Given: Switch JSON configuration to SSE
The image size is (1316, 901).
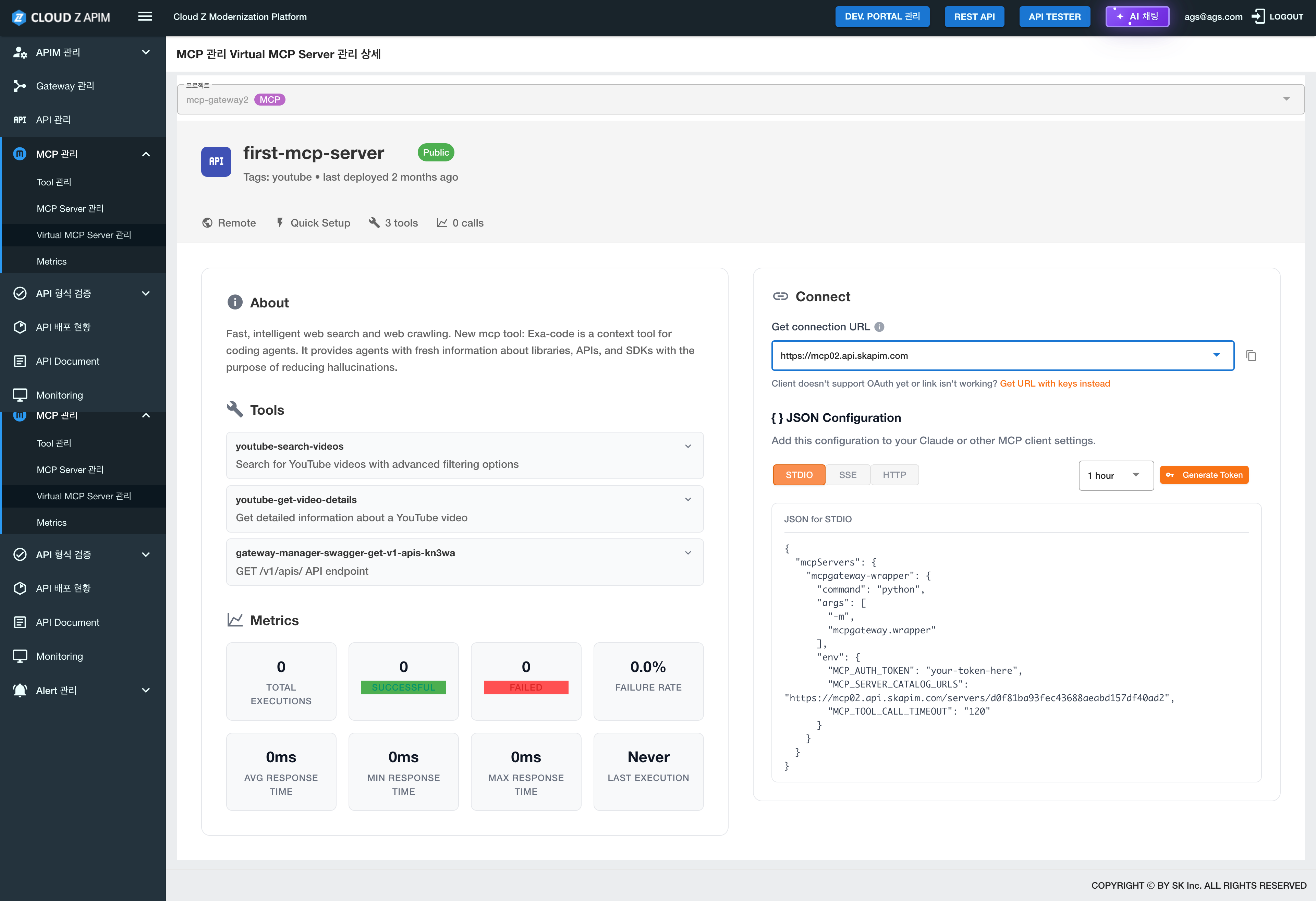Looking at the screenshot, I should click(x=848, y=475).
